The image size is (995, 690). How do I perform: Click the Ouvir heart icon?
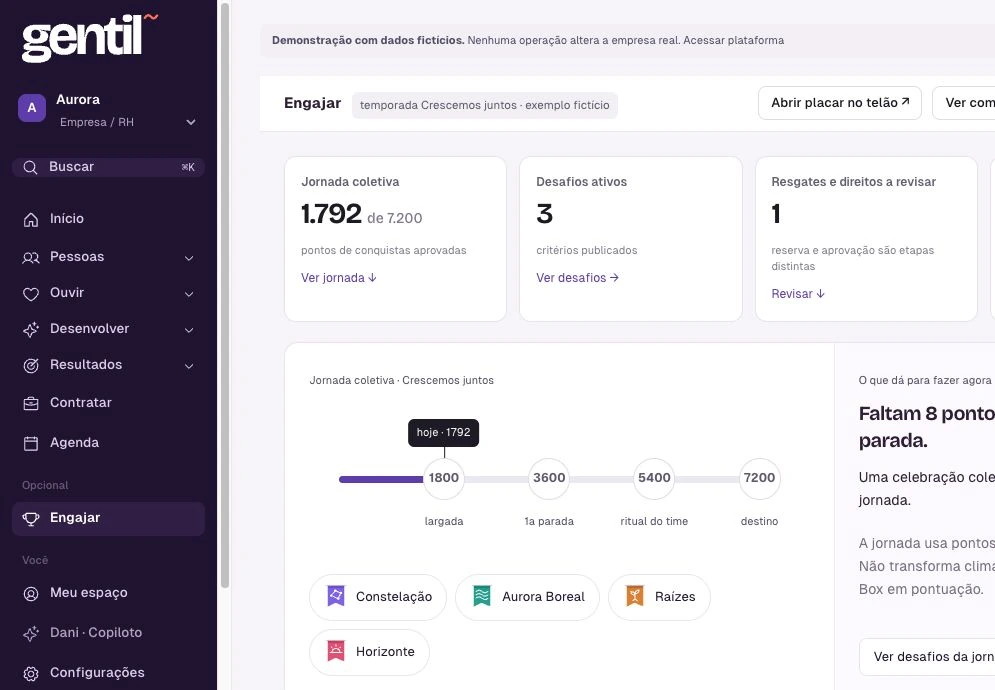pyautogui.click(x=30, y=294)
